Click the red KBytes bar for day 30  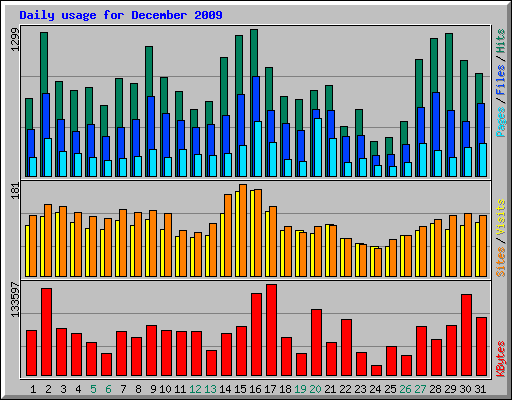(x=466, y=335)
